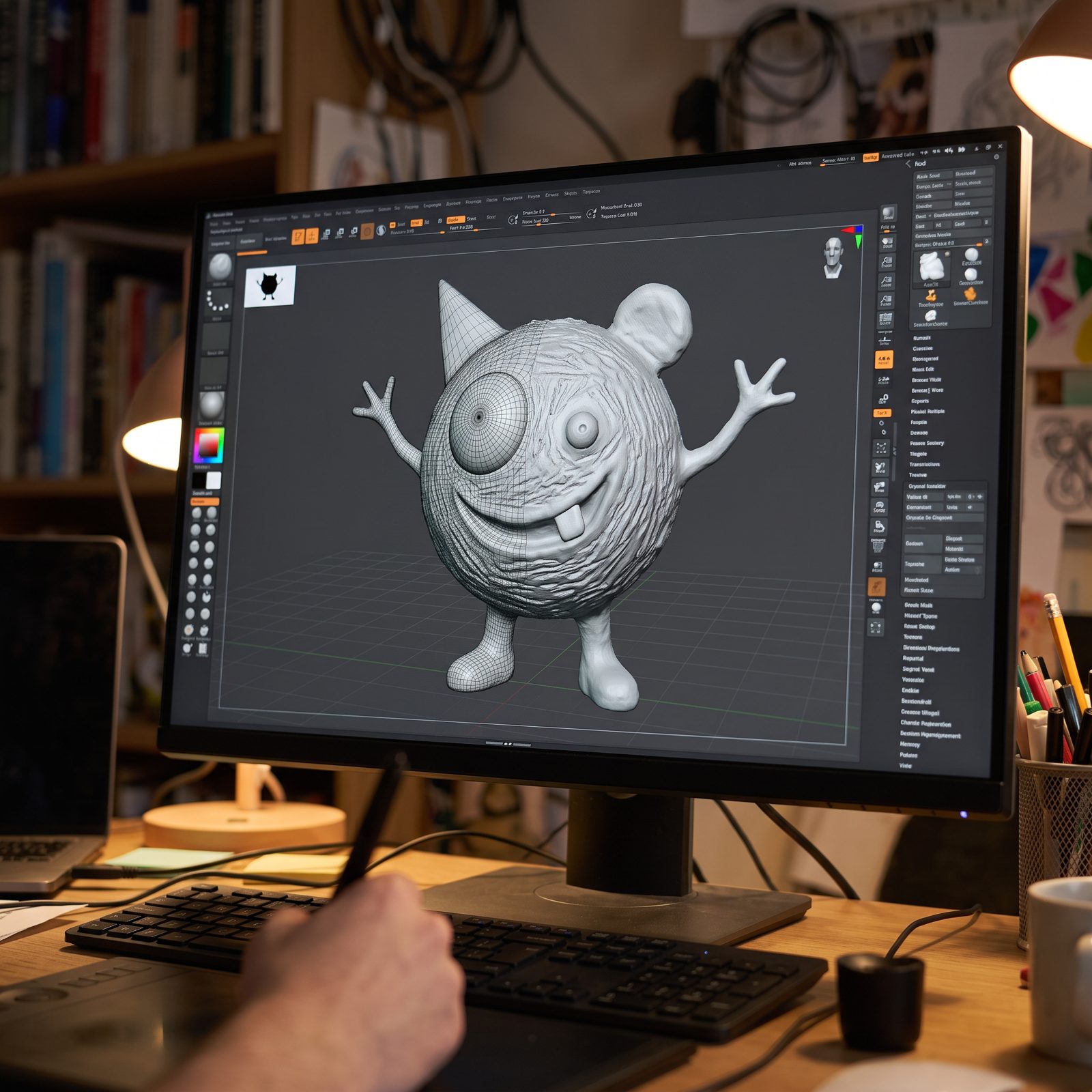Click the back chevron beside 'fiod'
The width and height of the screenshot is (1092, 1092).
908,164
